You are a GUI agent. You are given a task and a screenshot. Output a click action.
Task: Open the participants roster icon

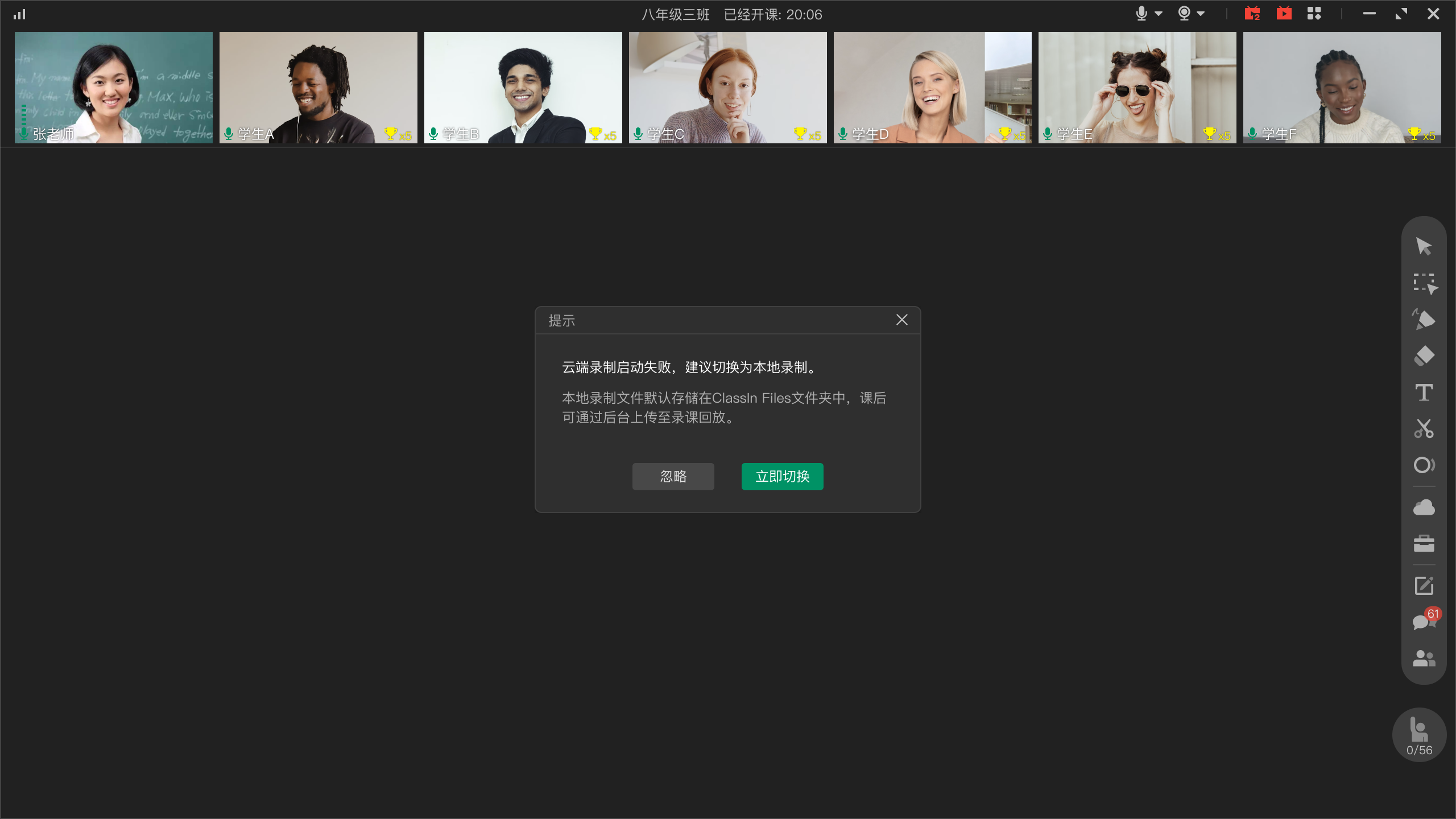pyautogui.click(x=1424, y=659)
